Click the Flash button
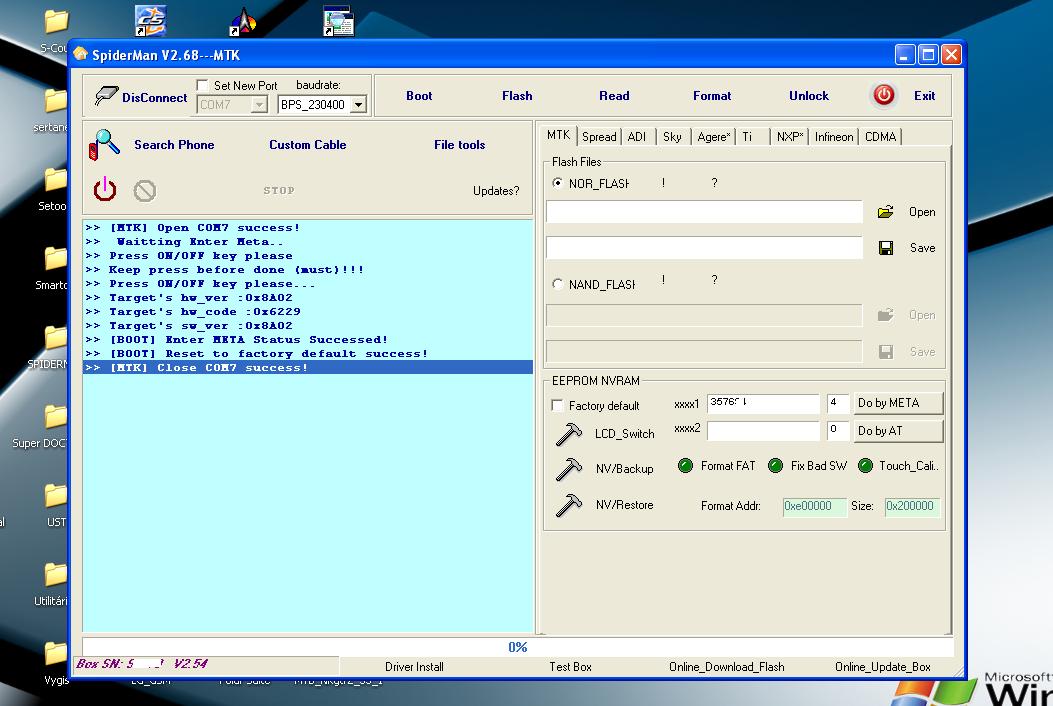The height and width of the screenshot is (706, 1053). click(517, 96)
